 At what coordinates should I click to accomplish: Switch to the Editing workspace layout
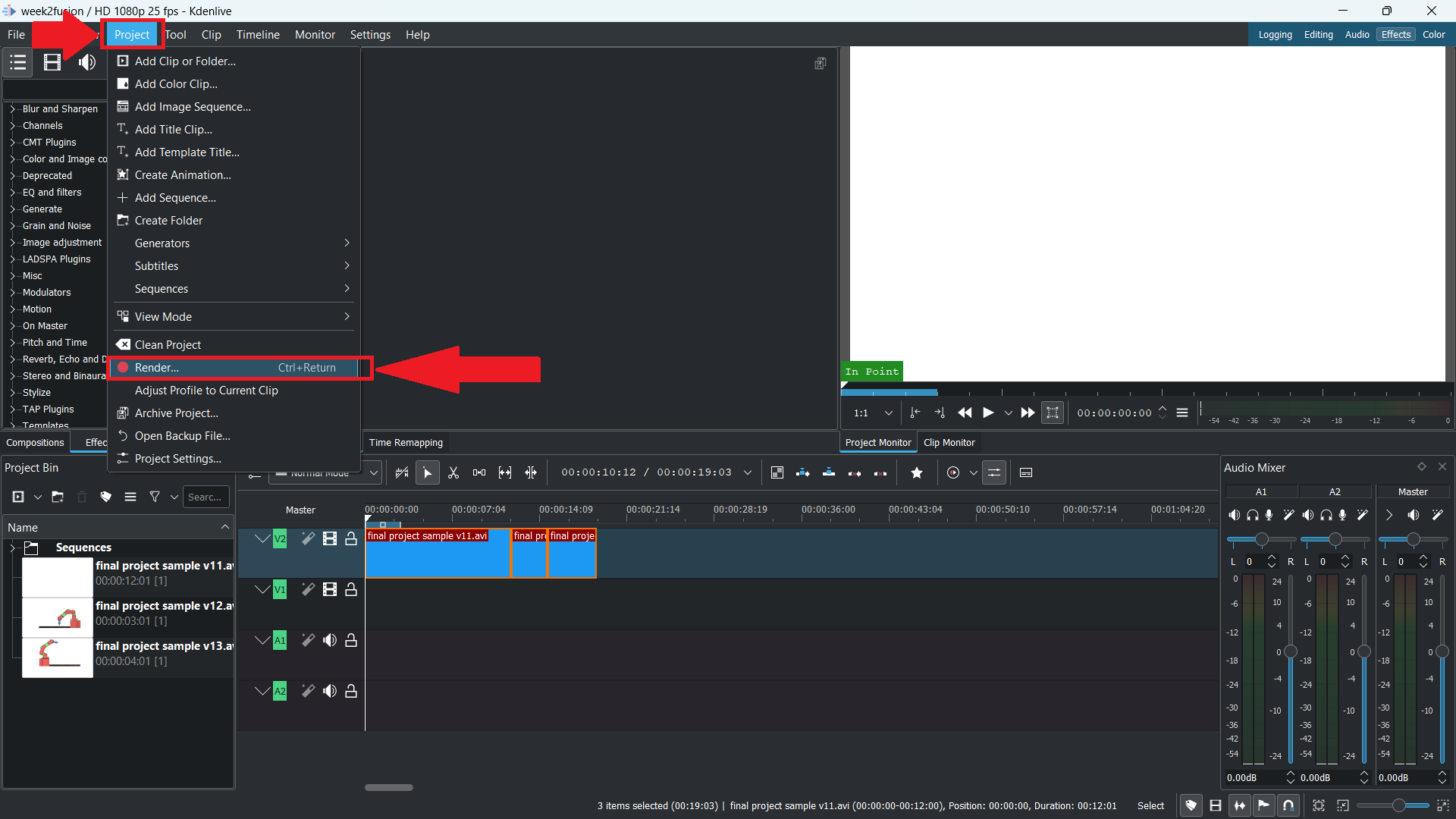pos(1318,35)
